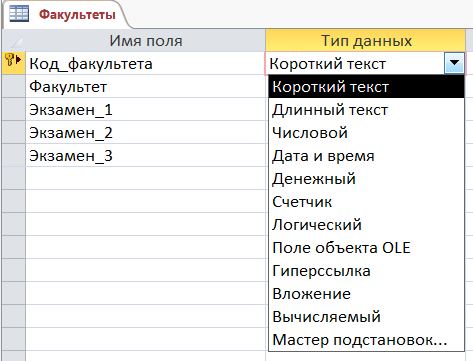
Task: Select Короткий текст from the list
Action: 366,87
